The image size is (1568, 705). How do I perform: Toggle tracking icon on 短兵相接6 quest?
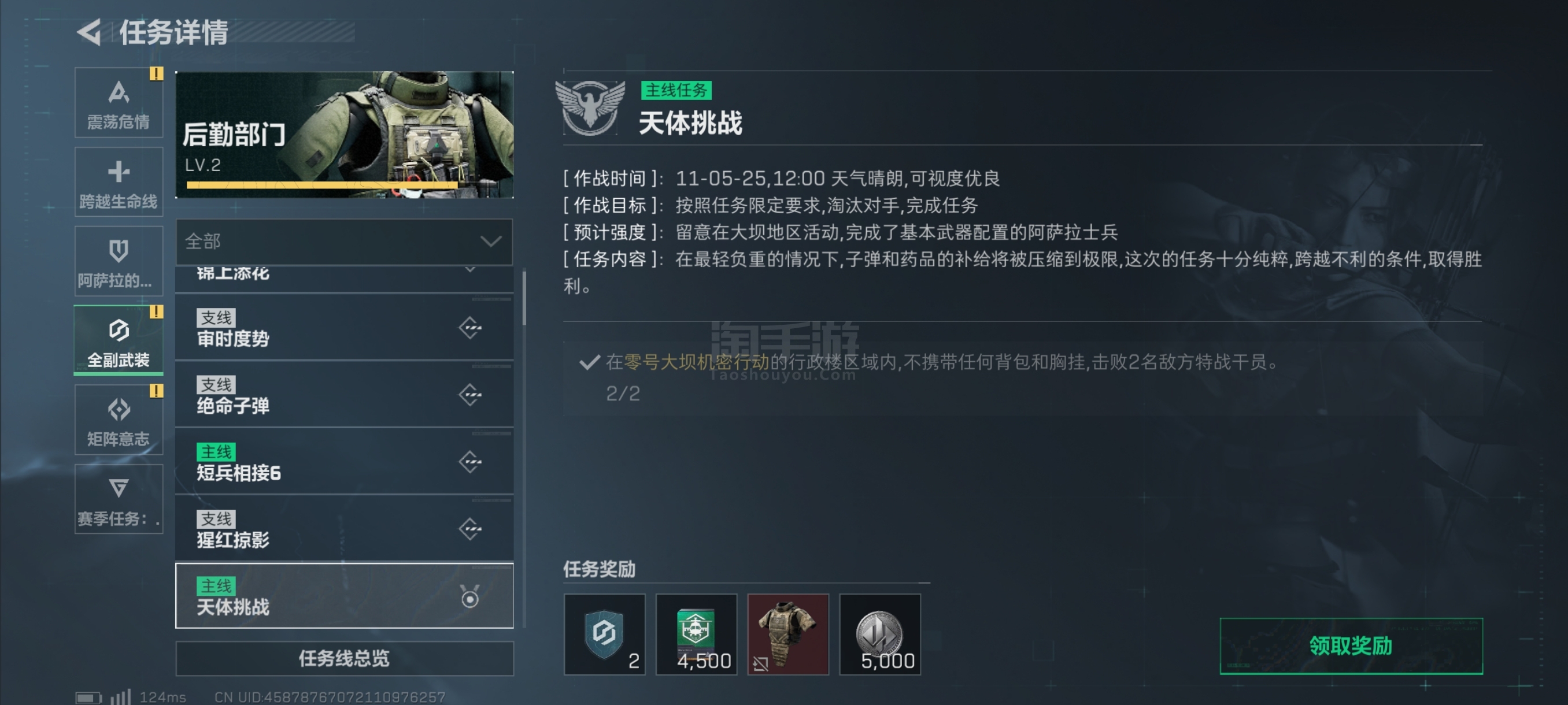point(470,462)
